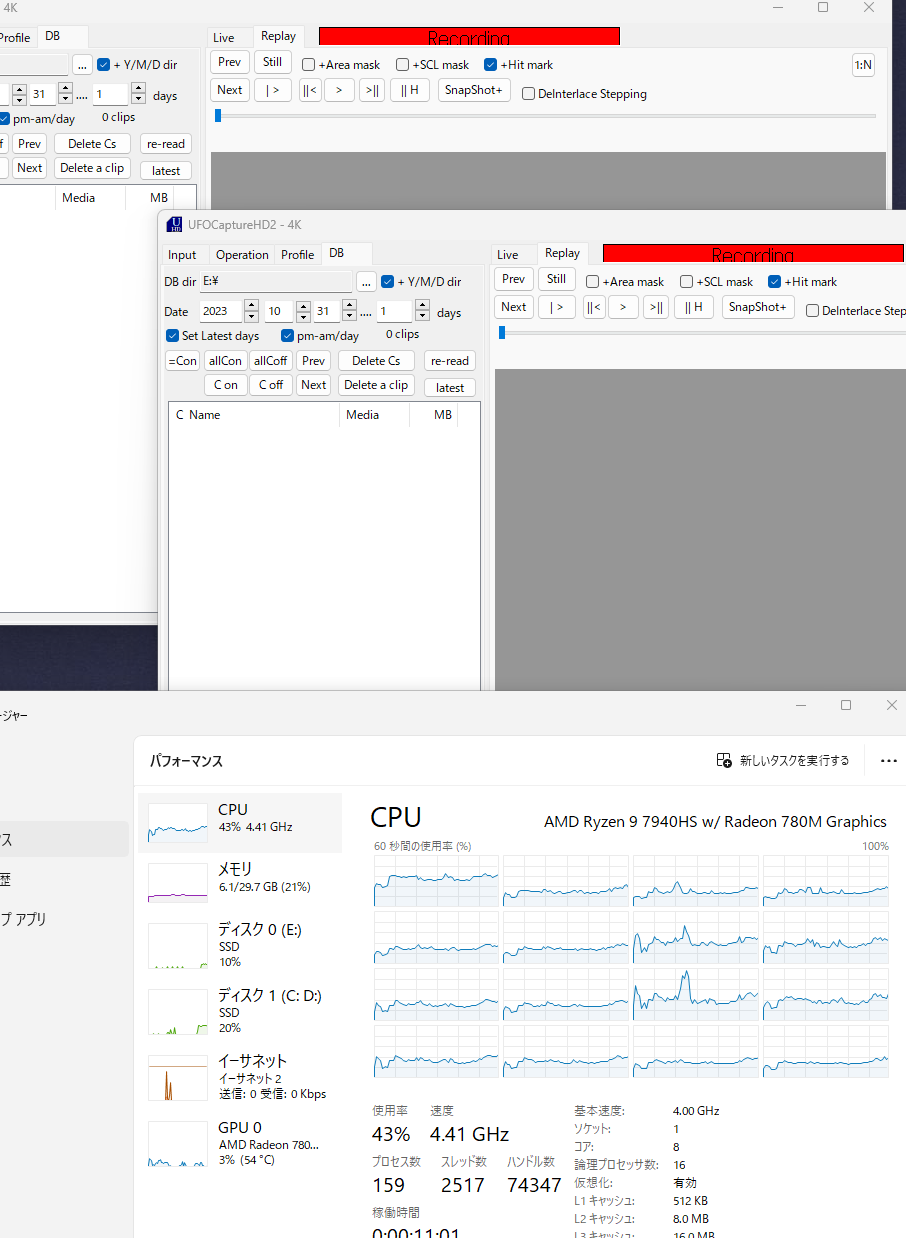906x1238 pixels.
Task: Click the '|| H' button in front UFOCaptureHD2 window
Action: tap(693, 307)
